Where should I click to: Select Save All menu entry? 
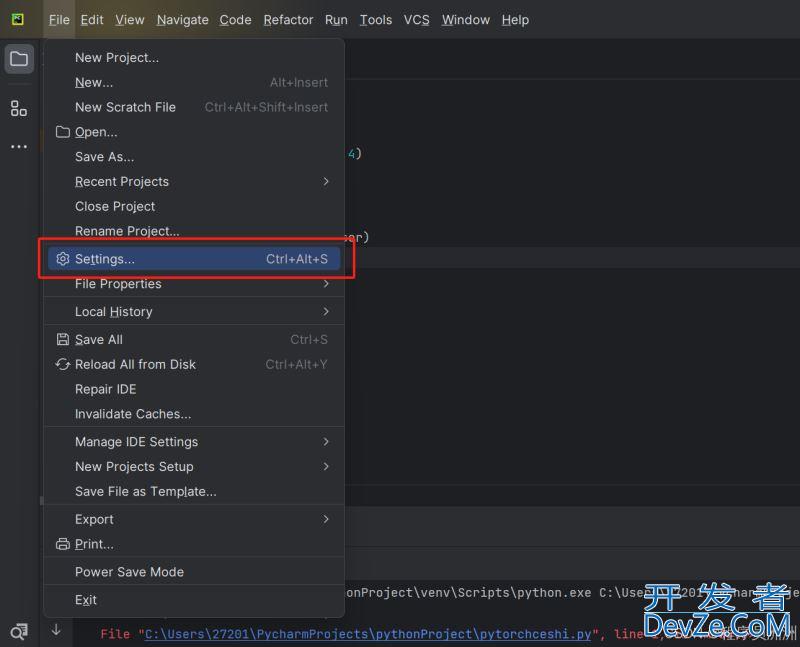click(194, 339)
